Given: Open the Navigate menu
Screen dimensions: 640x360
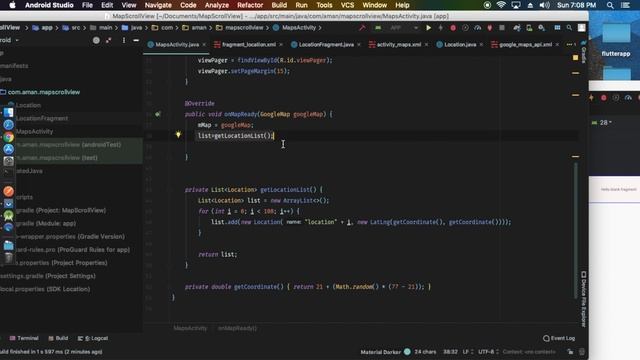Looking at the screenshot, I should [x=158, y=5].
